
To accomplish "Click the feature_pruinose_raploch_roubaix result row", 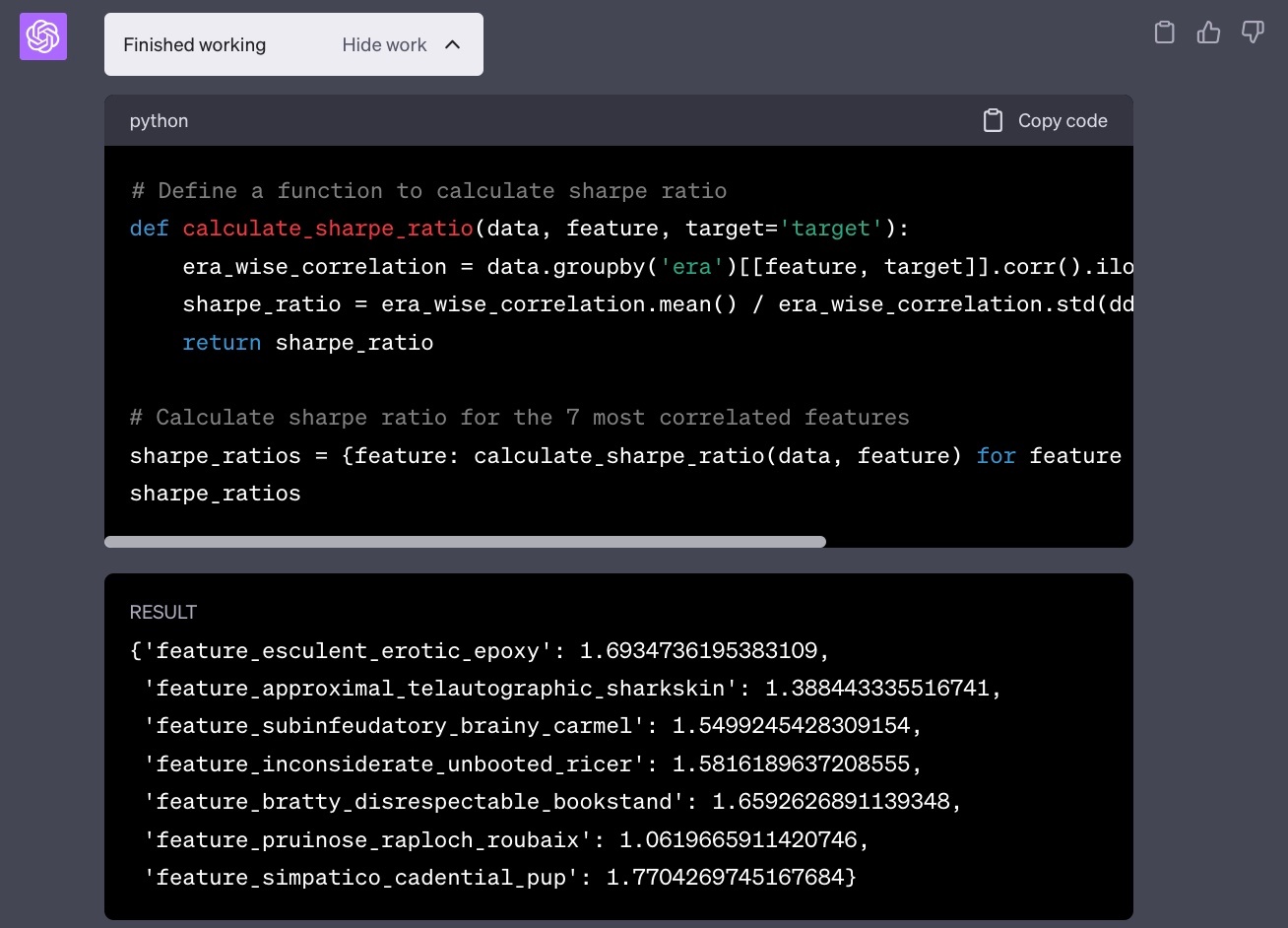I will 506,839.
